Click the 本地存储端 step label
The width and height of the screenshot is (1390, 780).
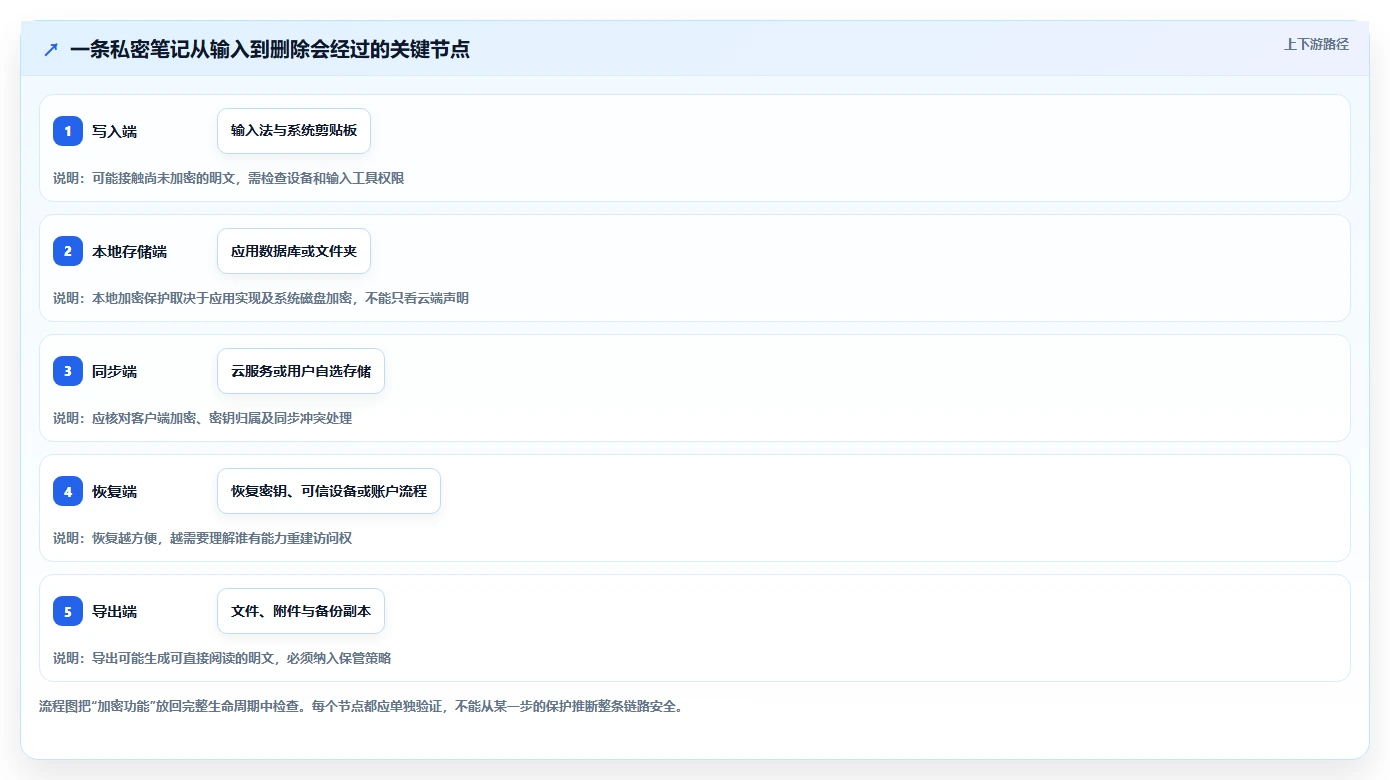(x=130, y=251)
